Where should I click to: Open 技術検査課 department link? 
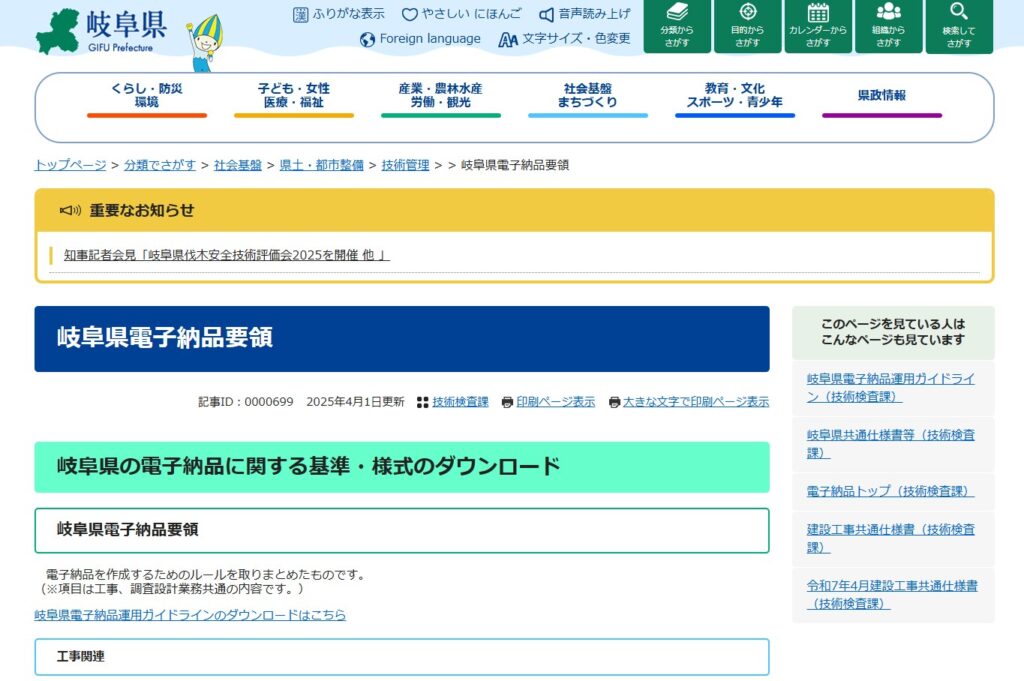click(460, 402)
